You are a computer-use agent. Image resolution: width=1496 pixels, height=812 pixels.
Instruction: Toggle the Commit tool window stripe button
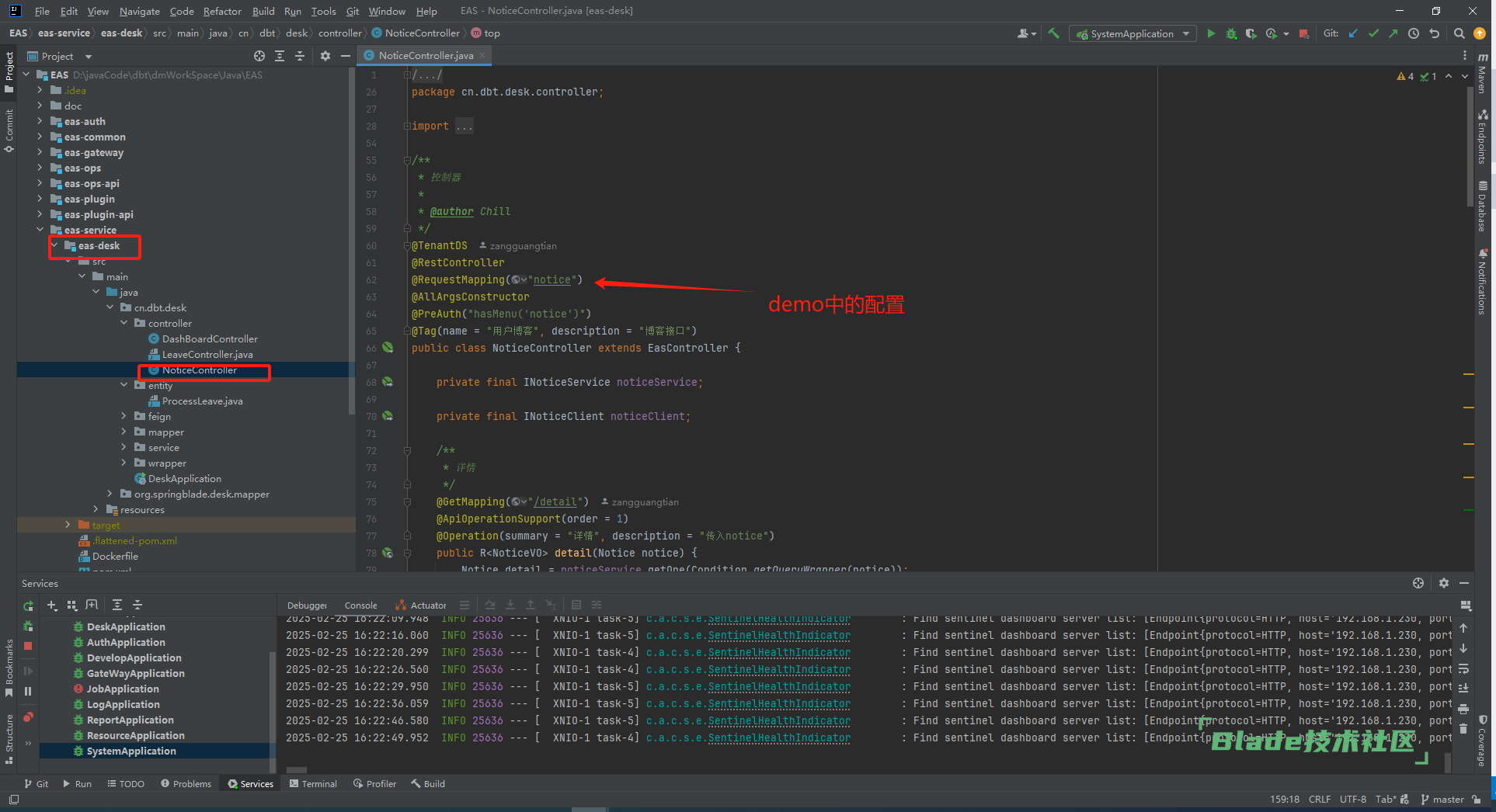[x=9, y=130]
